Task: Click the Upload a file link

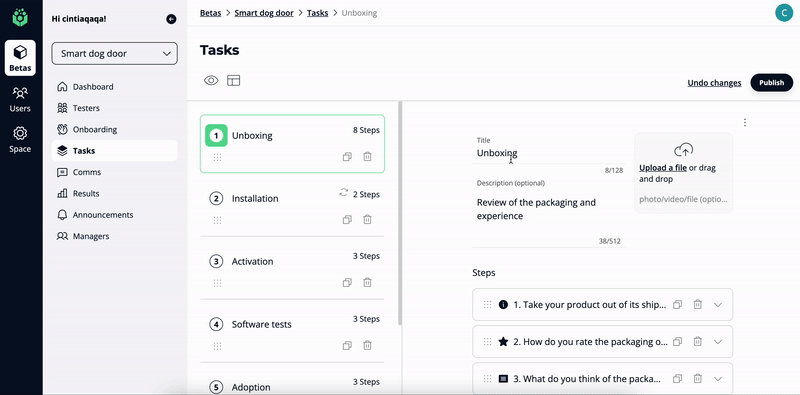Action: click(663, 168)
